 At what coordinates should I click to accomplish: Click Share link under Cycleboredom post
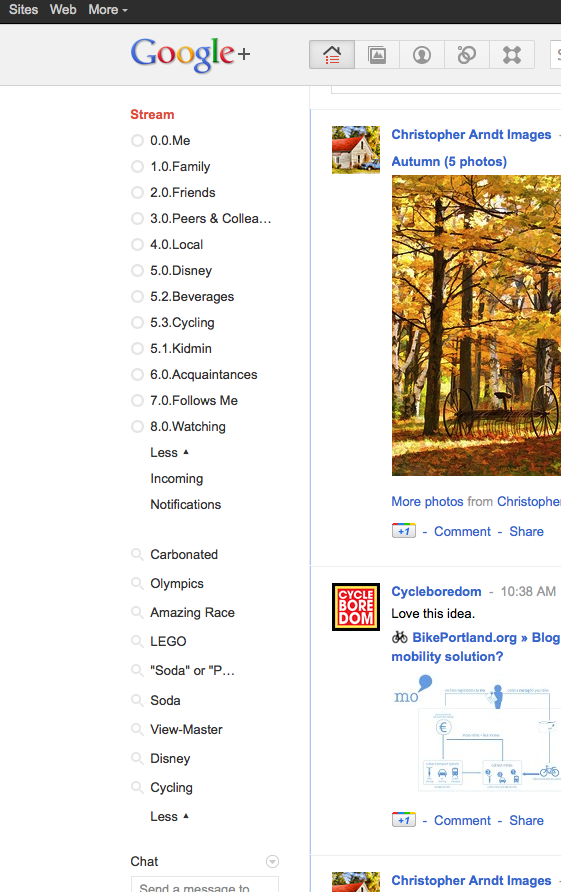(526, 820)
